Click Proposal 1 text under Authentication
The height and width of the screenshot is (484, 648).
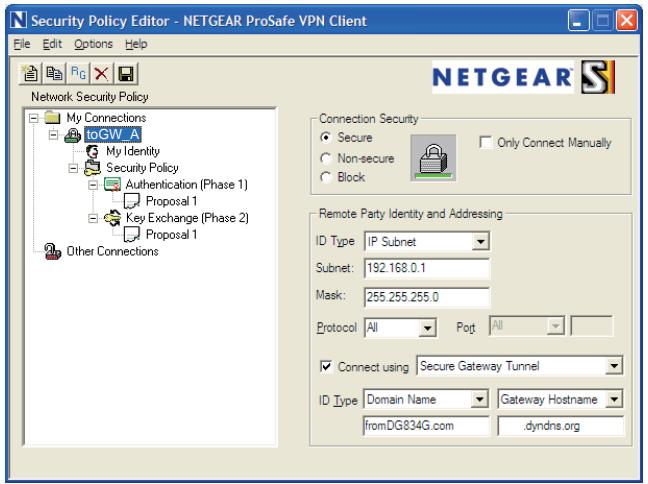click(172, 201)
